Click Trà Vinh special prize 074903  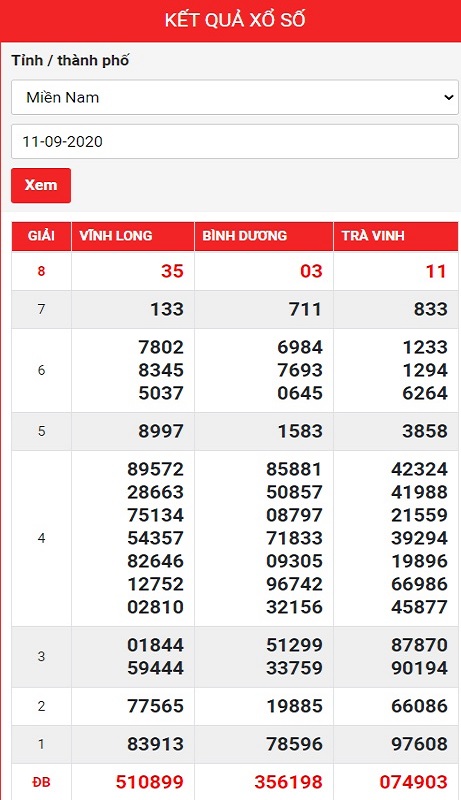click(414, 782)
